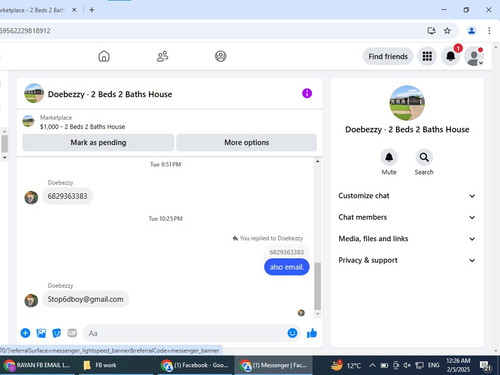The width and height of the screenshot is (500, 375).
Task: Open the Groups icon in top navigation
Action: [221, 56]
